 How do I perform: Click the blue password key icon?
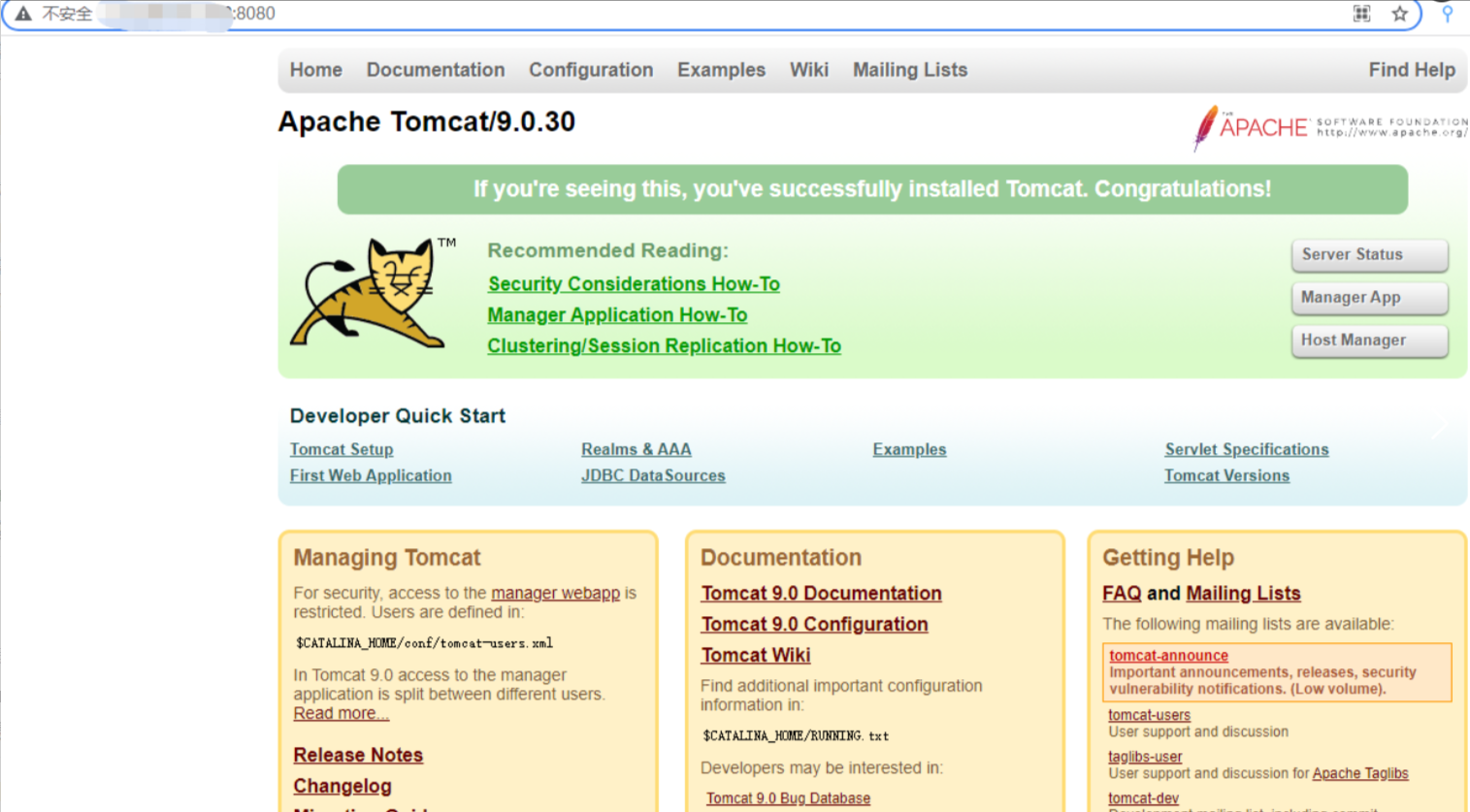(x=1448, y=14)
